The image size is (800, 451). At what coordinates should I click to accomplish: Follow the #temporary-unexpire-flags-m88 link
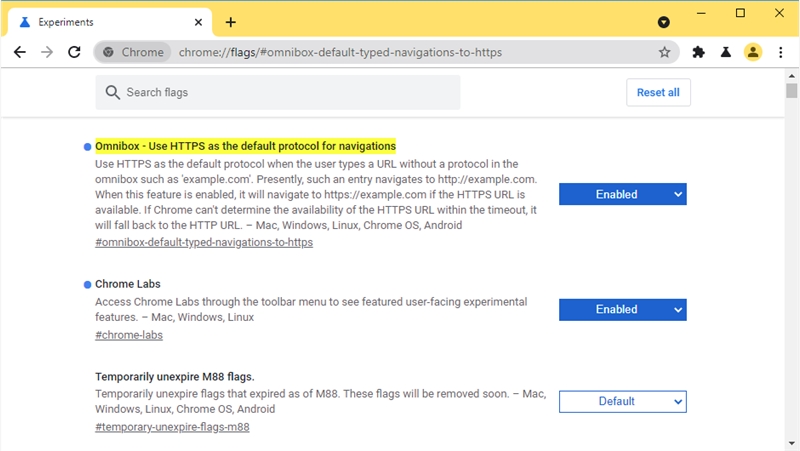pos(172,427)
